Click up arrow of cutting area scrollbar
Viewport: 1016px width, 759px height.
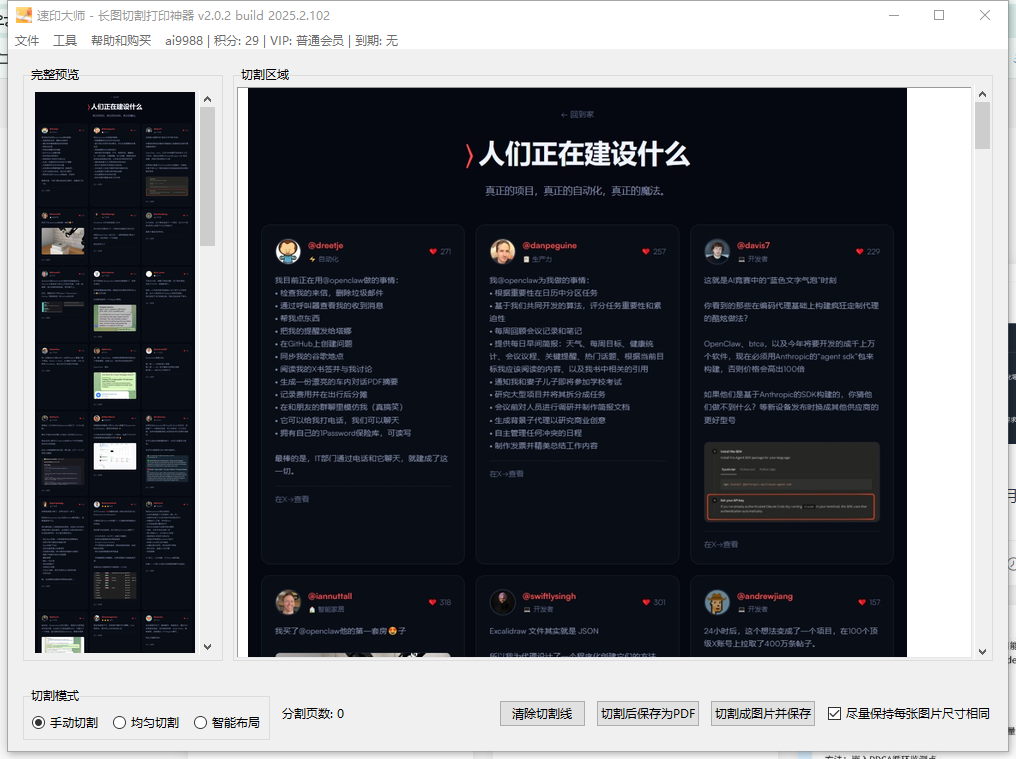(982, 95)
